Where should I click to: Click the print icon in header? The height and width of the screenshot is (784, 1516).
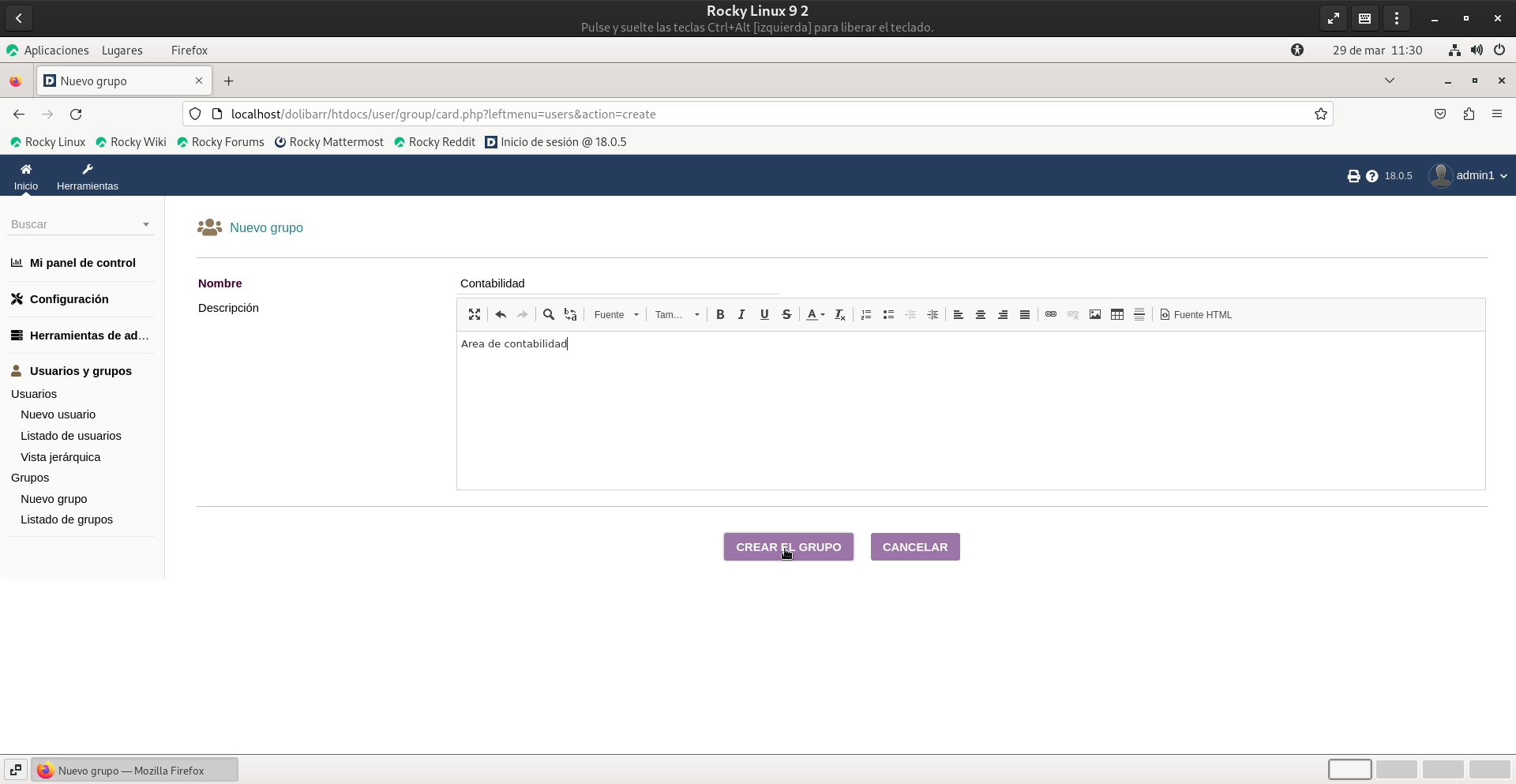(x=1353, y=176)
